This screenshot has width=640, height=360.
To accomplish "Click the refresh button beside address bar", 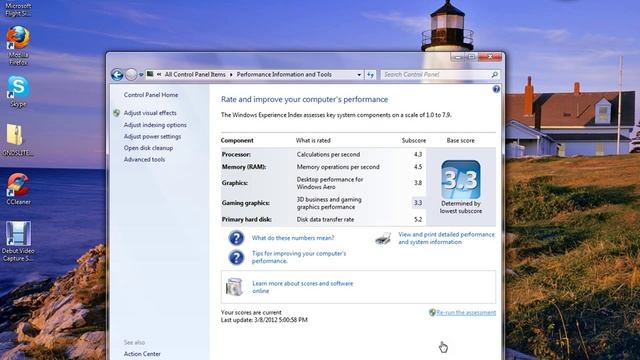I will tap(370, 75).
